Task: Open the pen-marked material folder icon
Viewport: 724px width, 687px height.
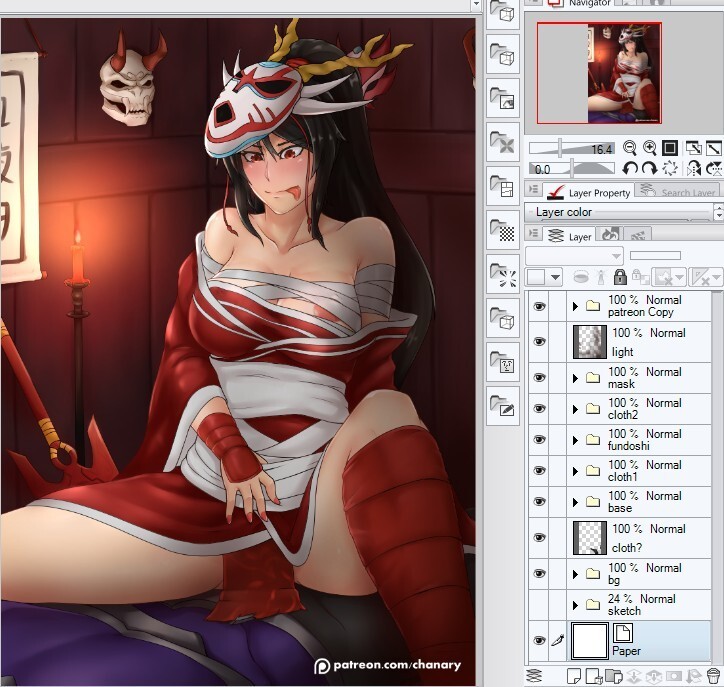Action: tap(503, 406)
